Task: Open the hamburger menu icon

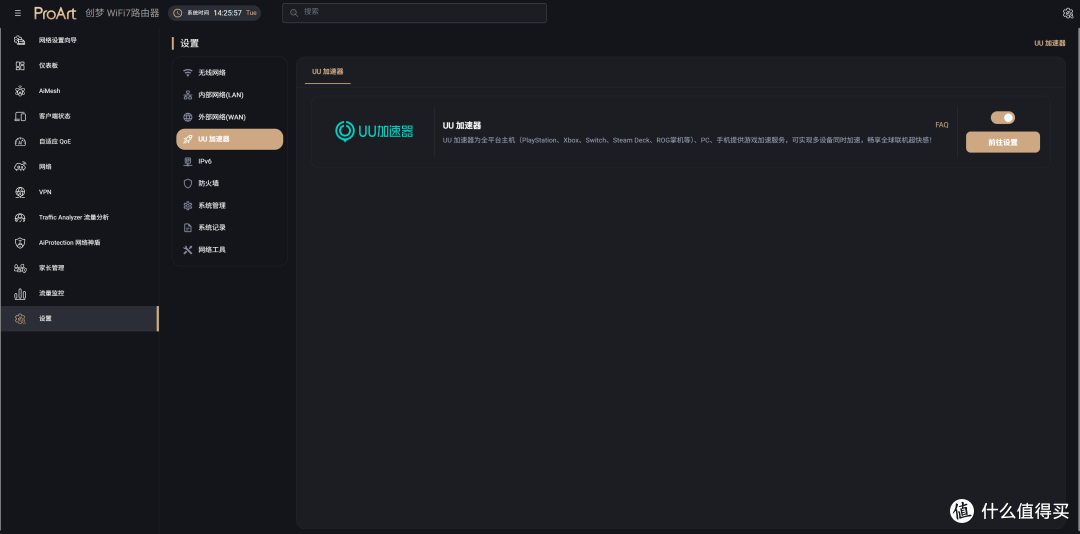Action: pyautogui.click(x=18, y=13)
